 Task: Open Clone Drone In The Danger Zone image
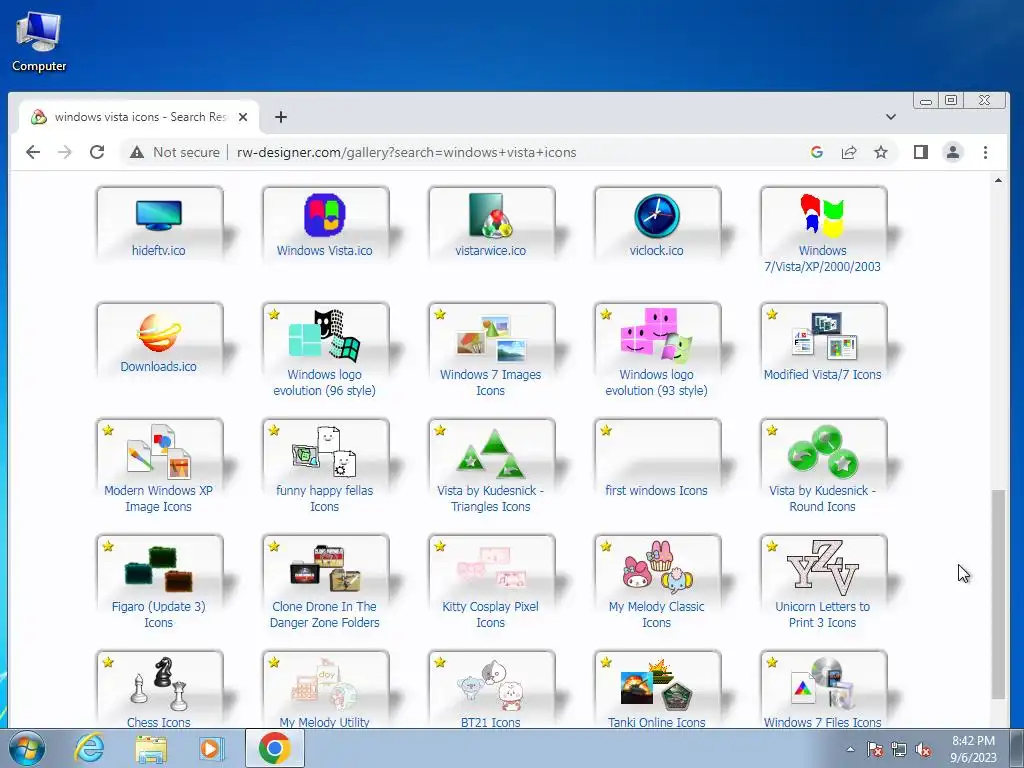[325, 568]
